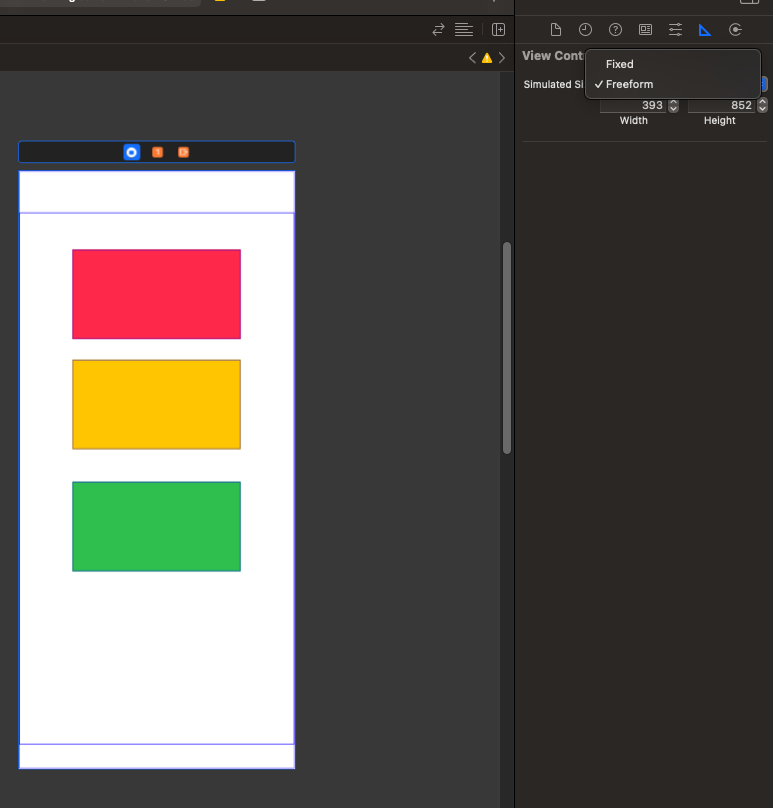
Task: Select the red view on canvas
Action: click(x=156, y=294)
